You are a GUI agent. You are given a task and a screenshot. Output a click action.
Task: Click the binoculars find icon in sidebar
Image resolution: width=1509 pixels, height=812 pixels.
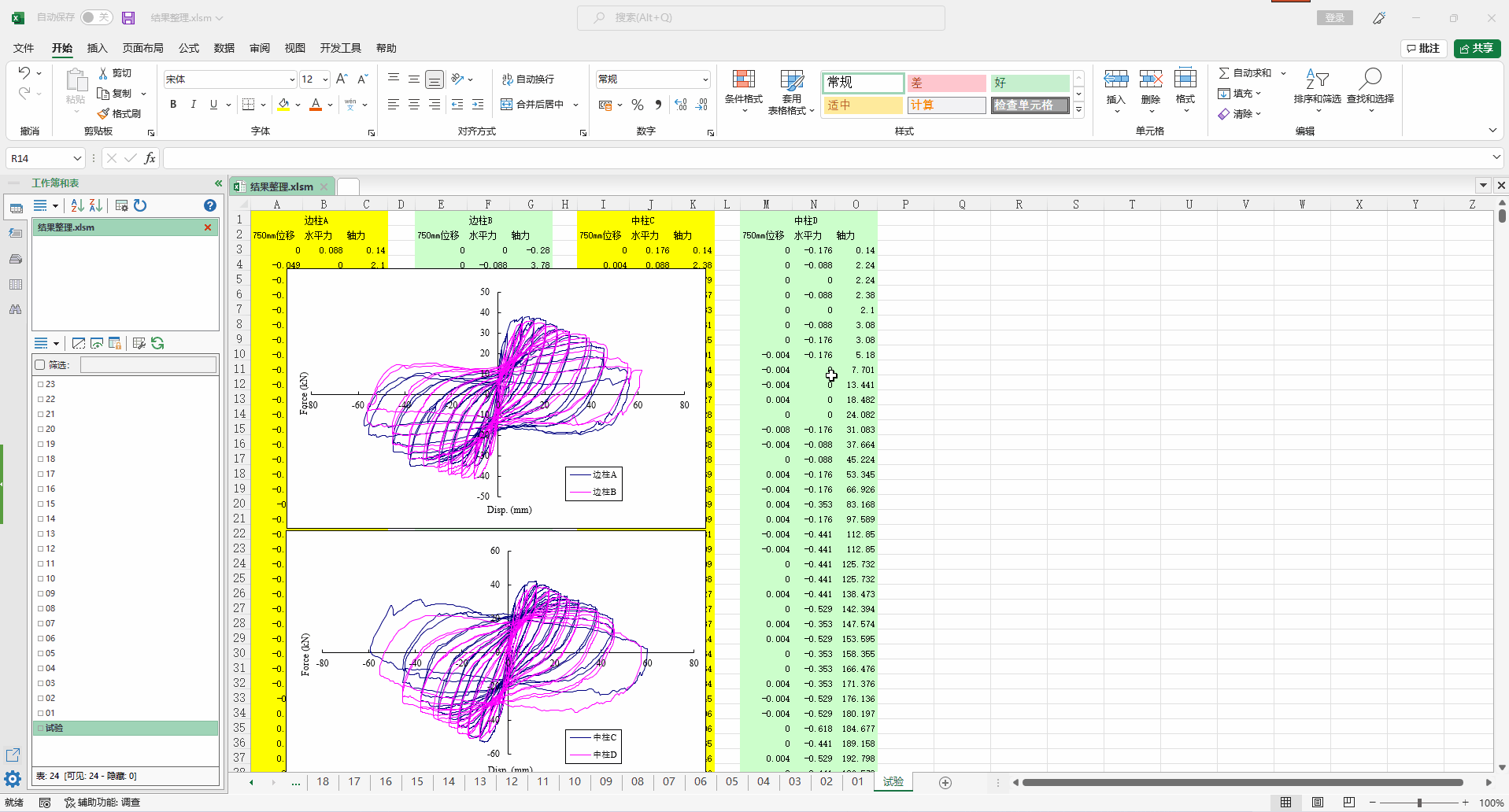coord(15,309)
